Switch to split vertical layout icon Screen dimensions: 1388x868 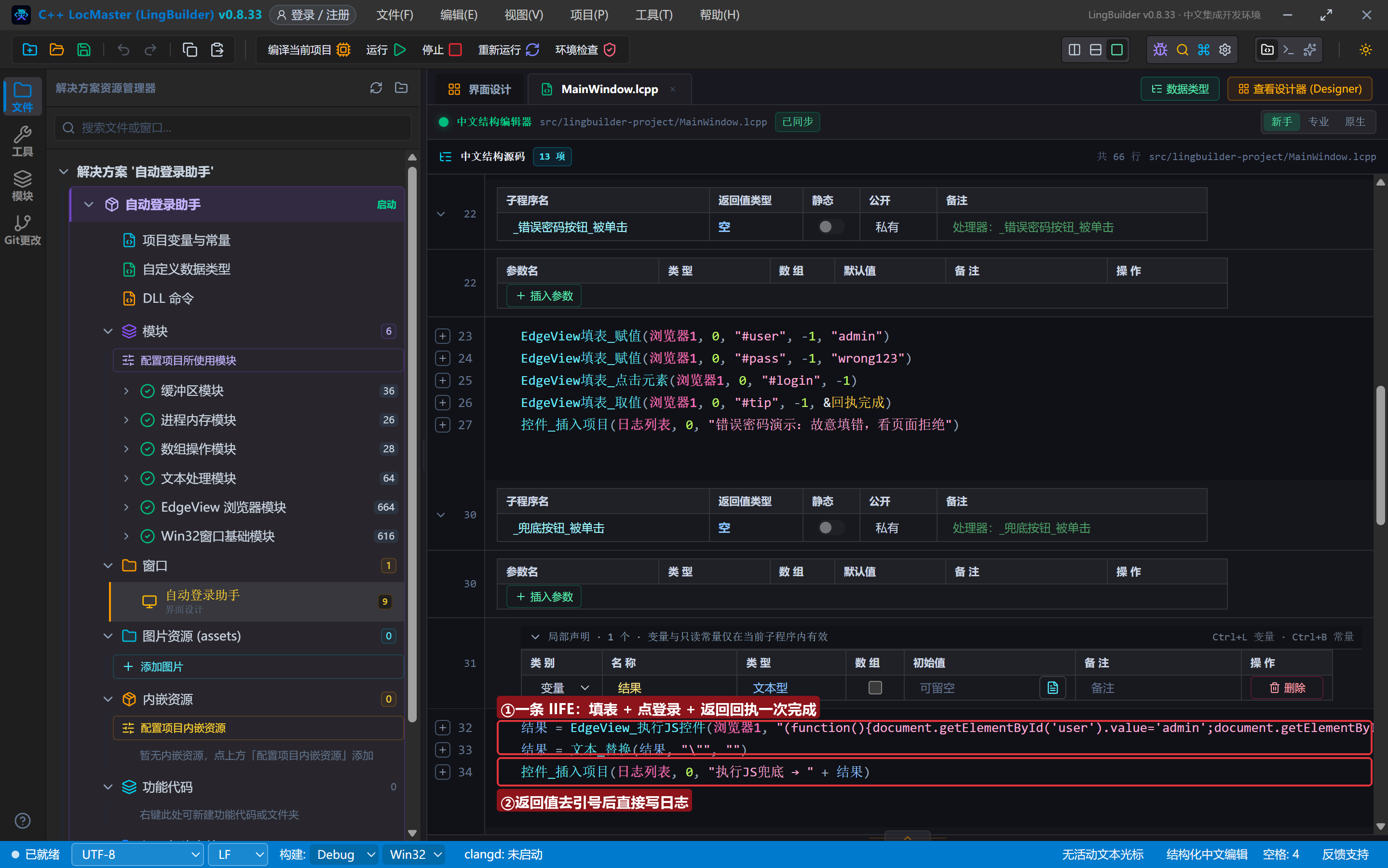click(x=1074, y=50)
